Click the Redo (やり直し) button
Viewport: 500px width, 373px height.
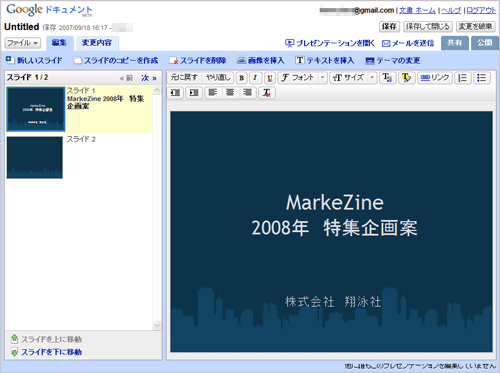[218, 77]
